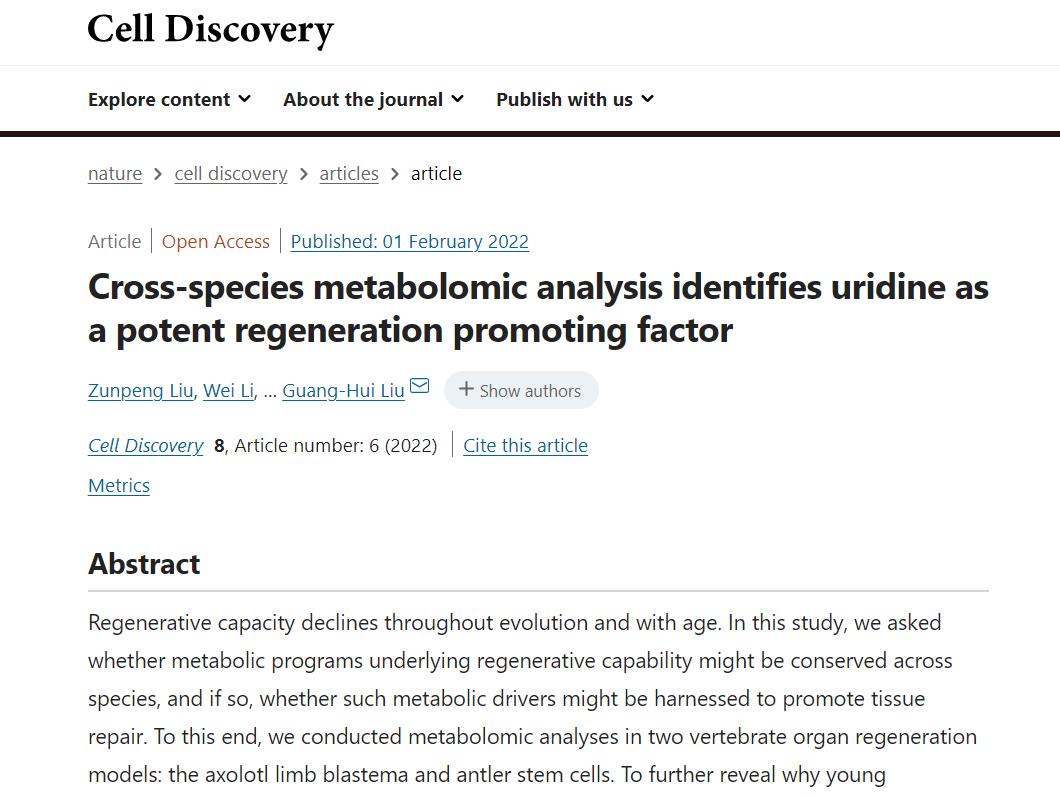This screenshot has width=1060, height=798.
Task: Click Cite this article
Action: (525, 446)
